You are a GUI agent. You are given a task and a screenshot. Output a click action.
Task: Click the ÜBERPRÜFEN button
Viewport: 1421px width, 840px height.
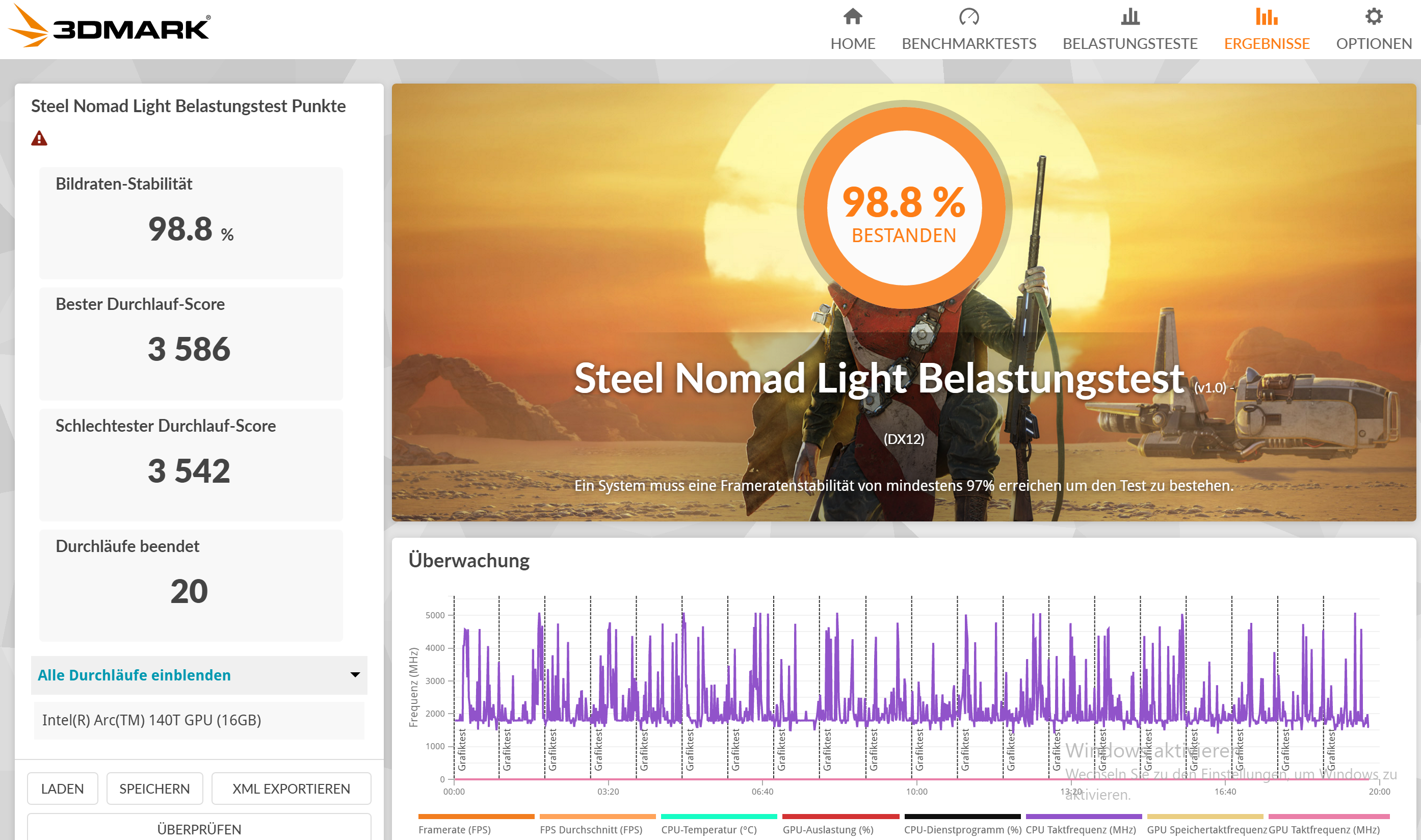coord(199,828)
